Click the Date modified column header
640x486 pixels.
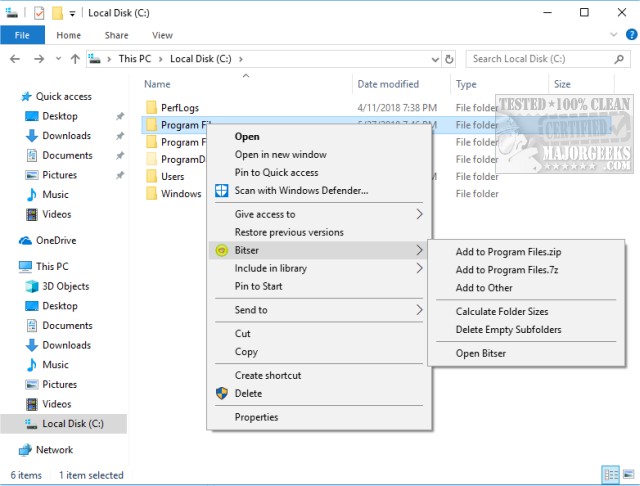(388, 85)
